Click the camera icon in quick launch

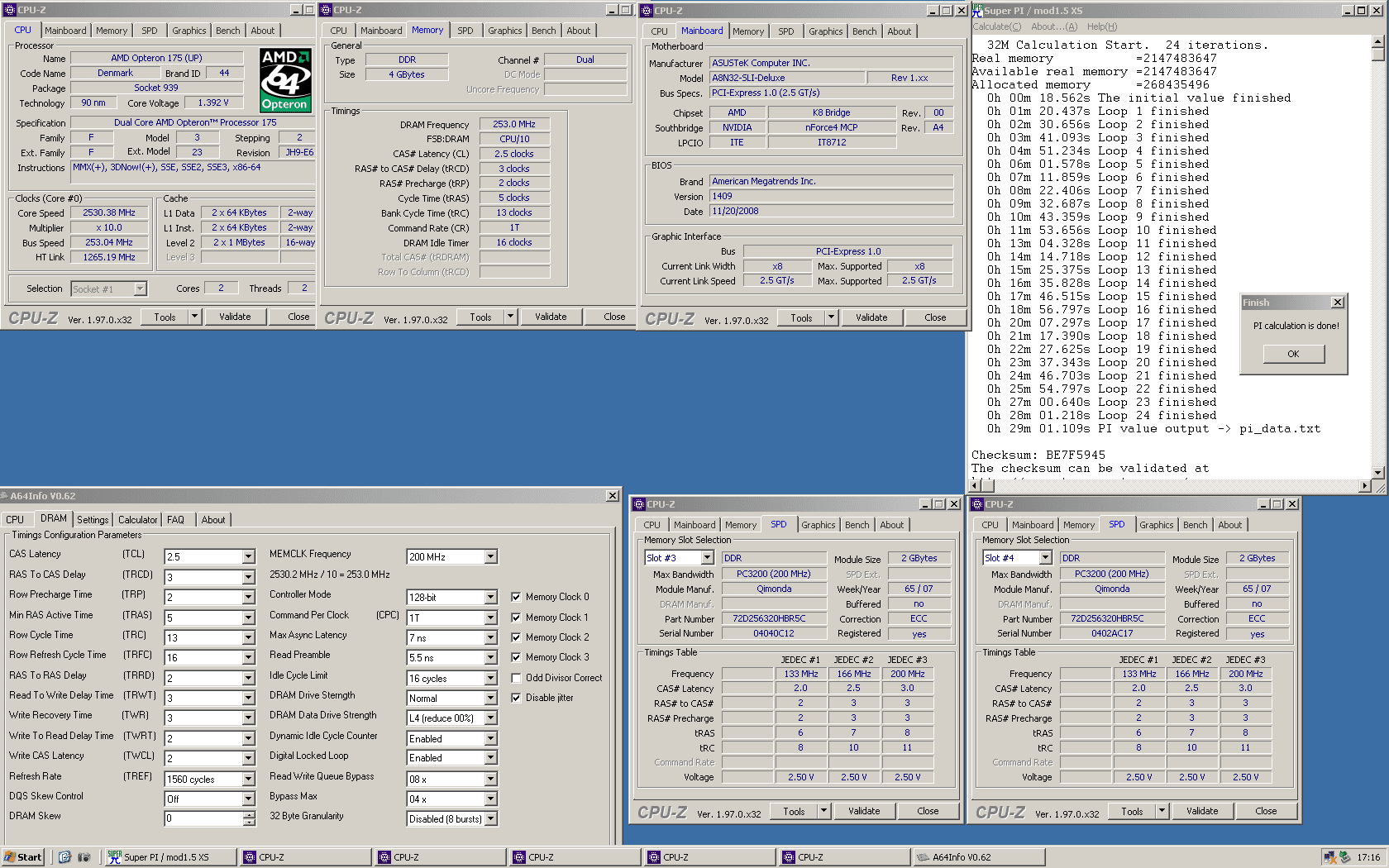[x=84, y=857]
